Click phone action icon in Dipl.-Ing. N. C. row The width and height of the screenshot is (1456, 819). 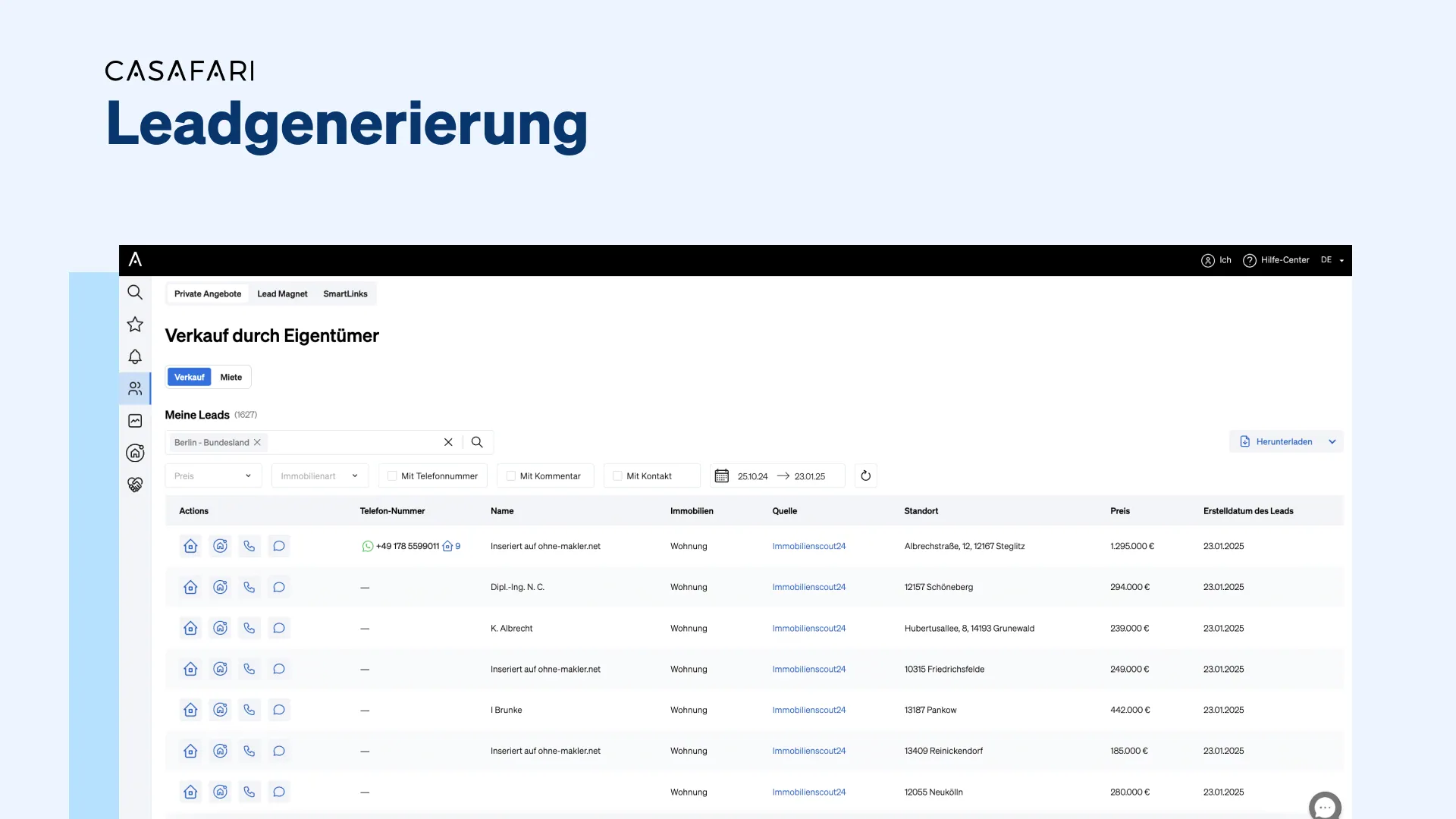coord(249,587)
